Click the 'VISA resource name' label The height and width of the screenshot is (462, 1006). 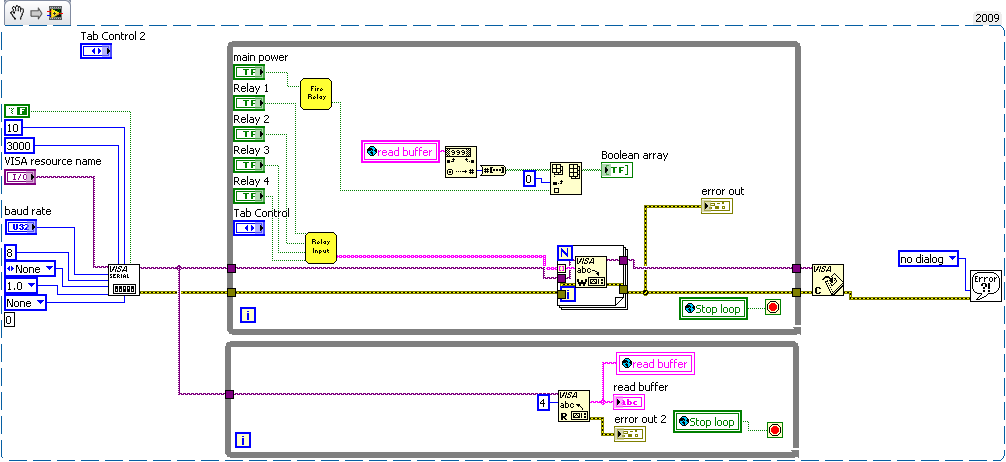[x=53, y=161]
